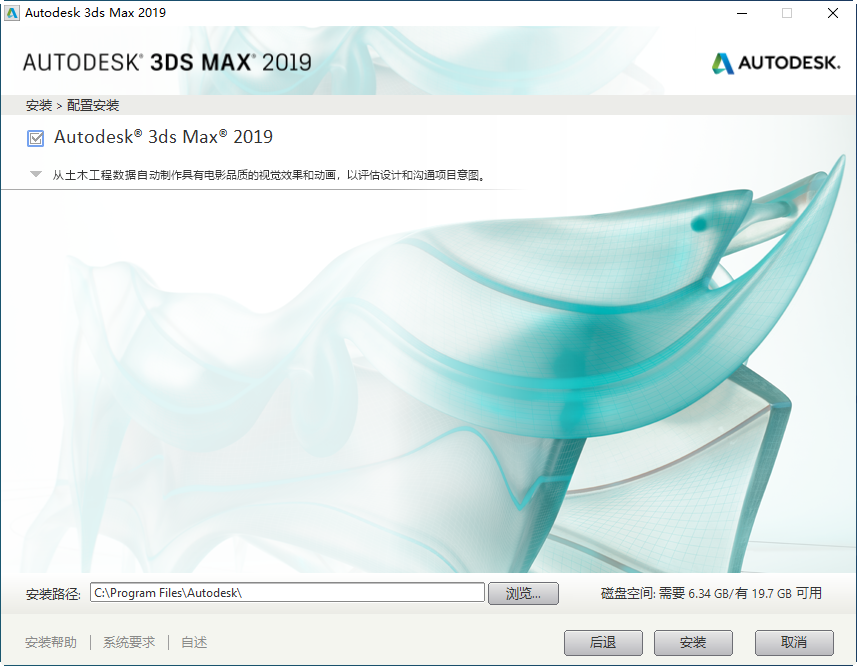Click the description text starting 从土木工程数据
The height and width of the screenshot is (666, 857).
click(268, 175)
